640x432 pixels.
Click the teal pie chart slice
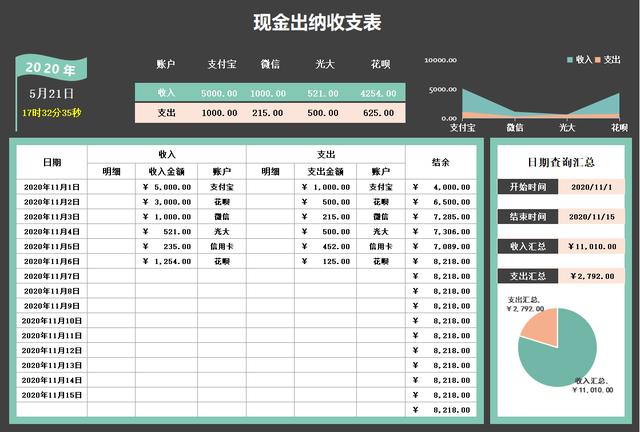[565, 359]
